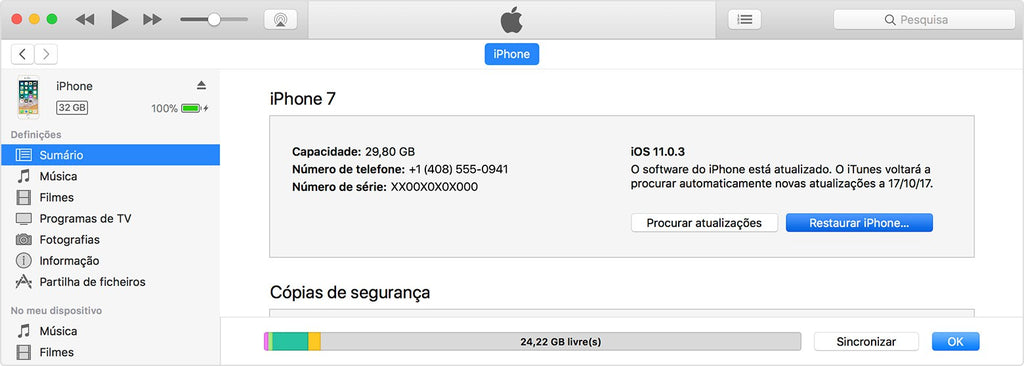
Task: Click the green segment in storage bar
Action: coord(290,341)
